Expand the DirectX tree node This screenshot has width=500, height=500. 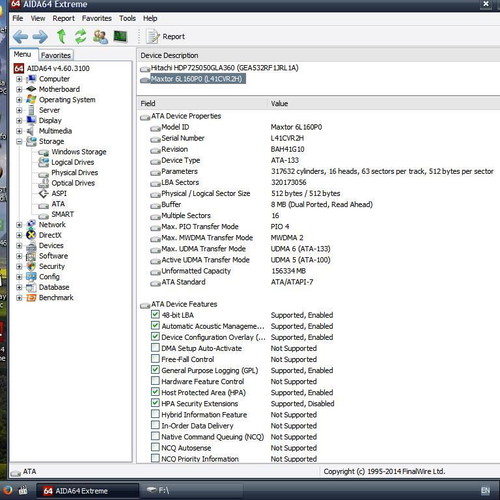click(x=19, y=235)
